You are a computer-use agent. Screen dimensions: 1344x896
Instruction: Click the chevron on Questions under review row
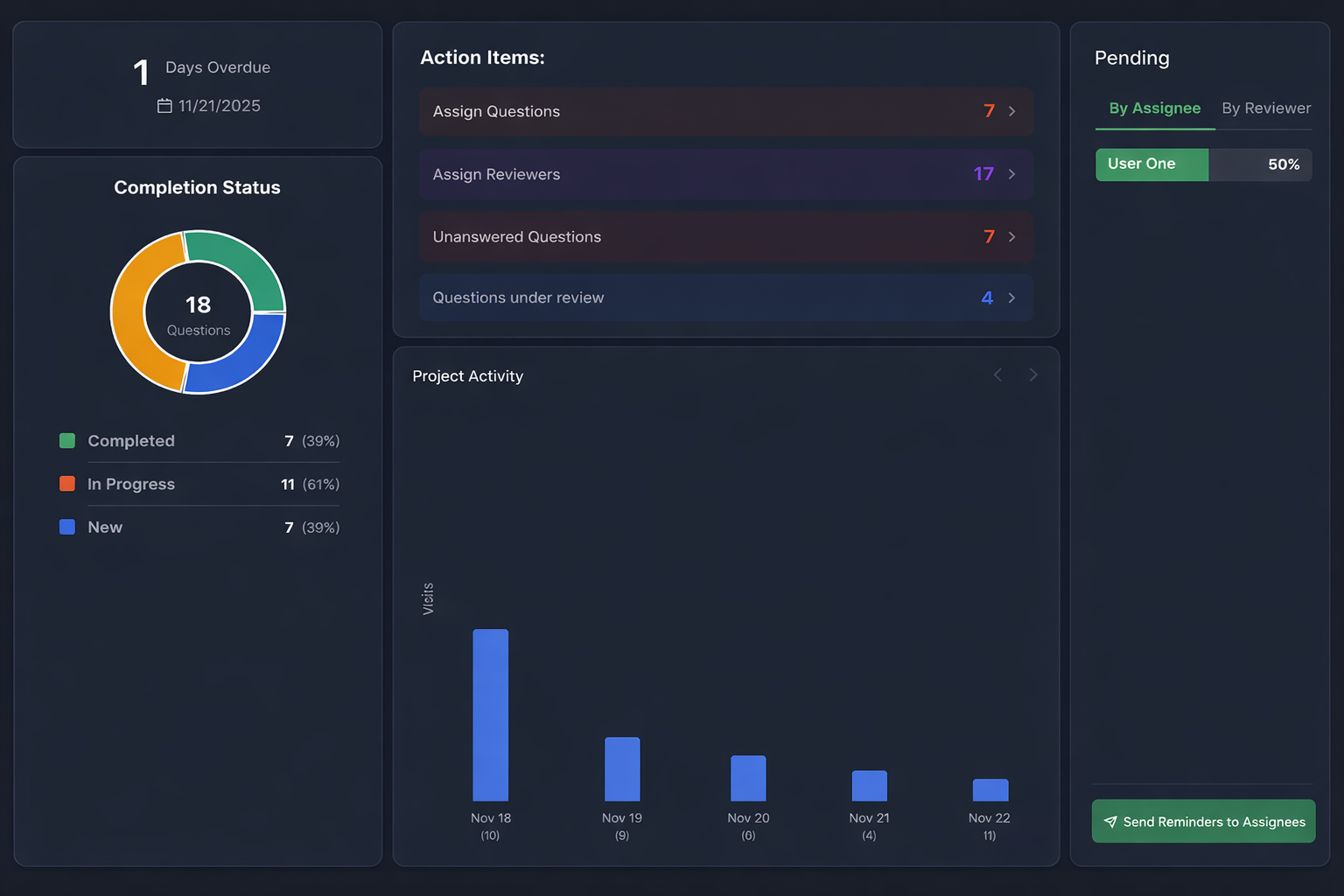(1011, 297)
